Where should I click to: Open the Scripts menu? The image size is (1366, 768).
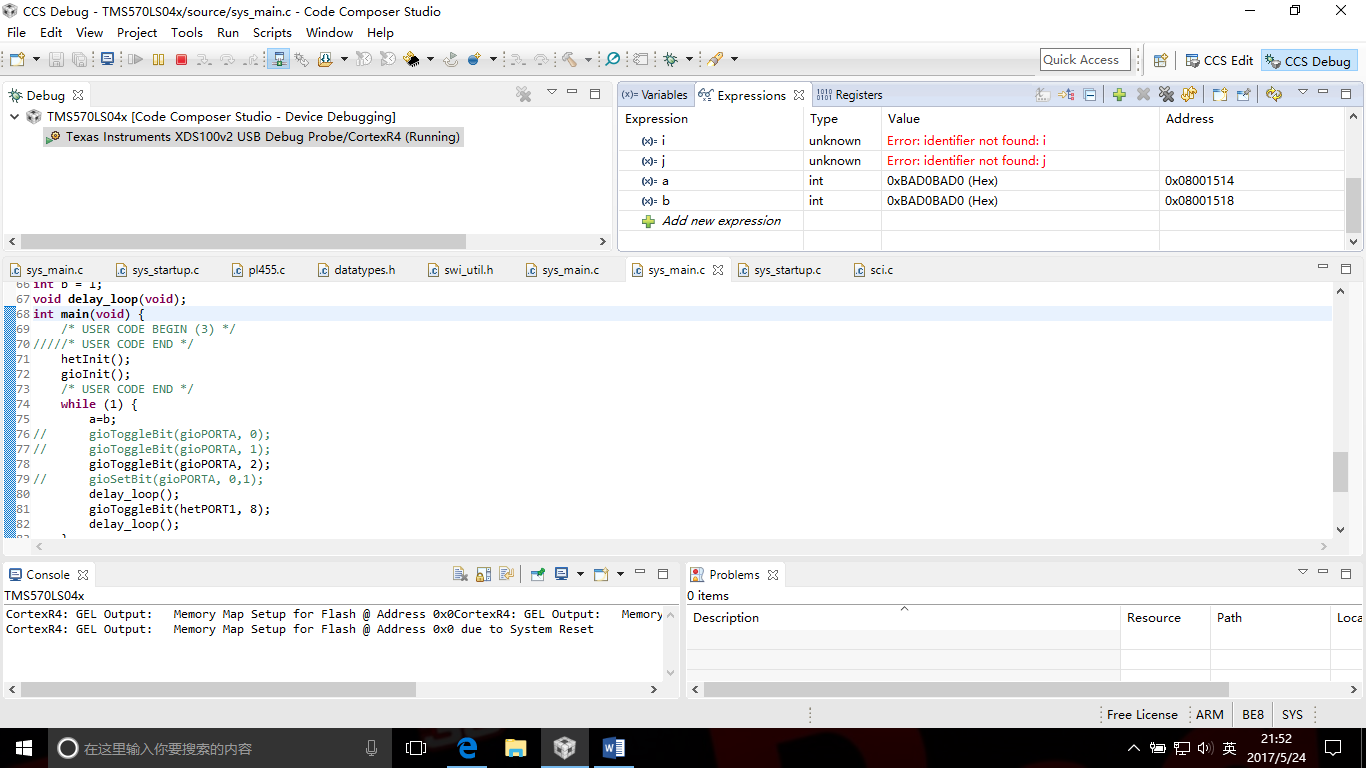click(272, 32)
